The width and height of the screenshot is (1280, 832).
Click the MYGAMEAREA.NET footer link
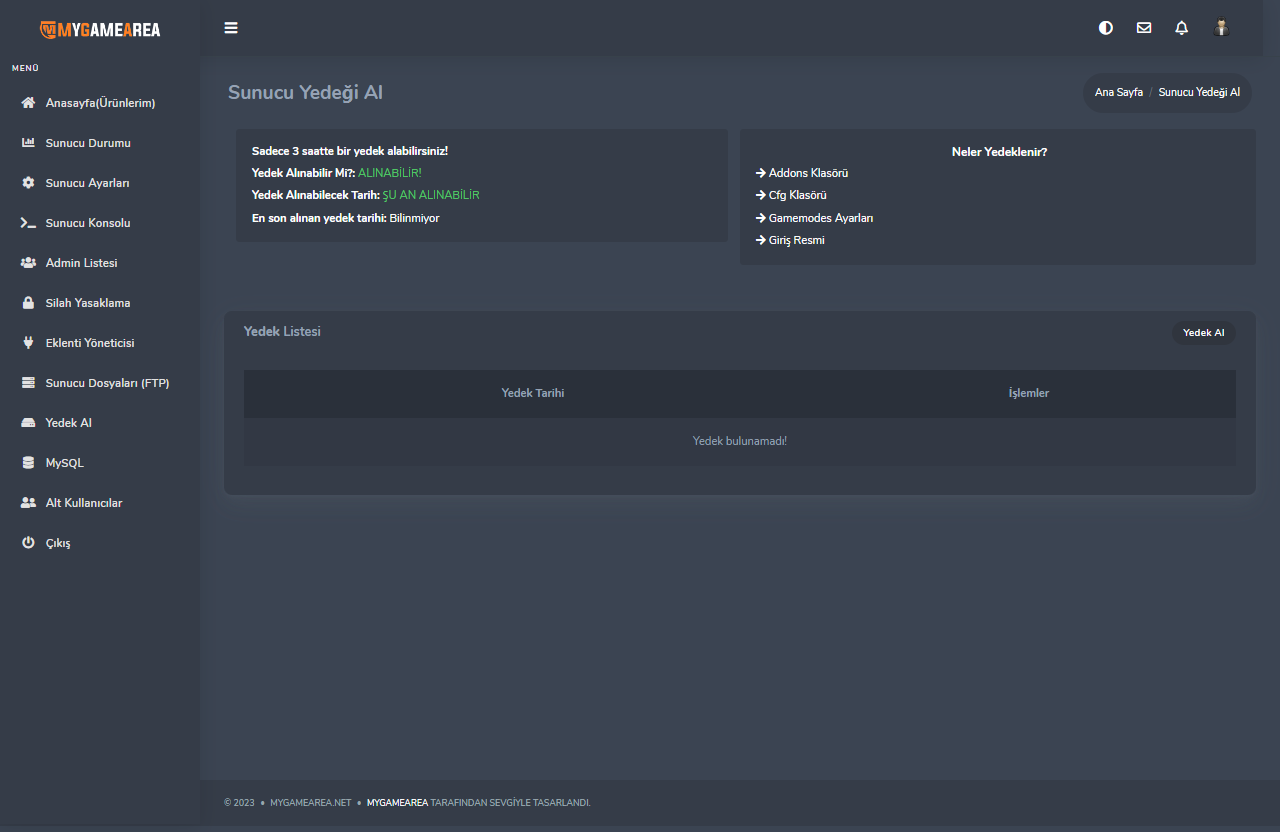310,802
